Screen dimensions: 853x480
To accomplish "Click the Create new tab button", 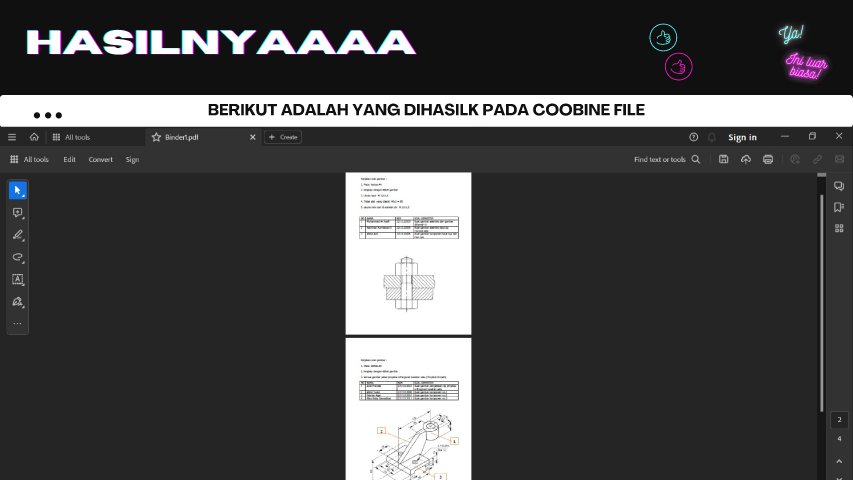I will tap(283, 137).
